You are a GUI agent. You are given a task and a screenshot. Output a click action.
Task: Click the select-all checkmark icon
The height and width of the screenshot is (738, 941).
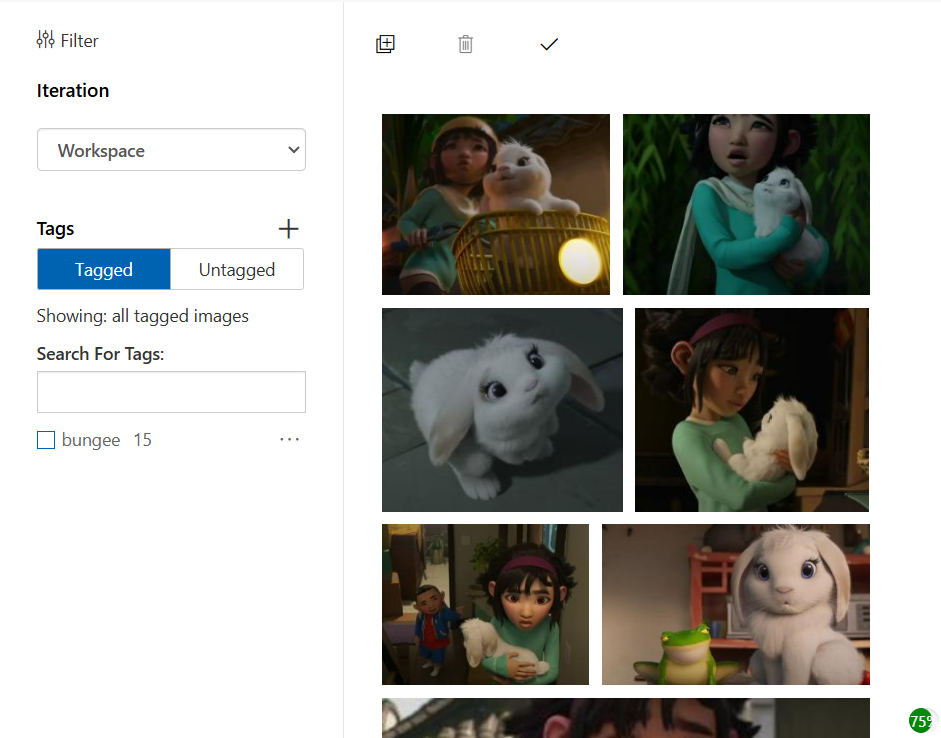click(549, 44)
